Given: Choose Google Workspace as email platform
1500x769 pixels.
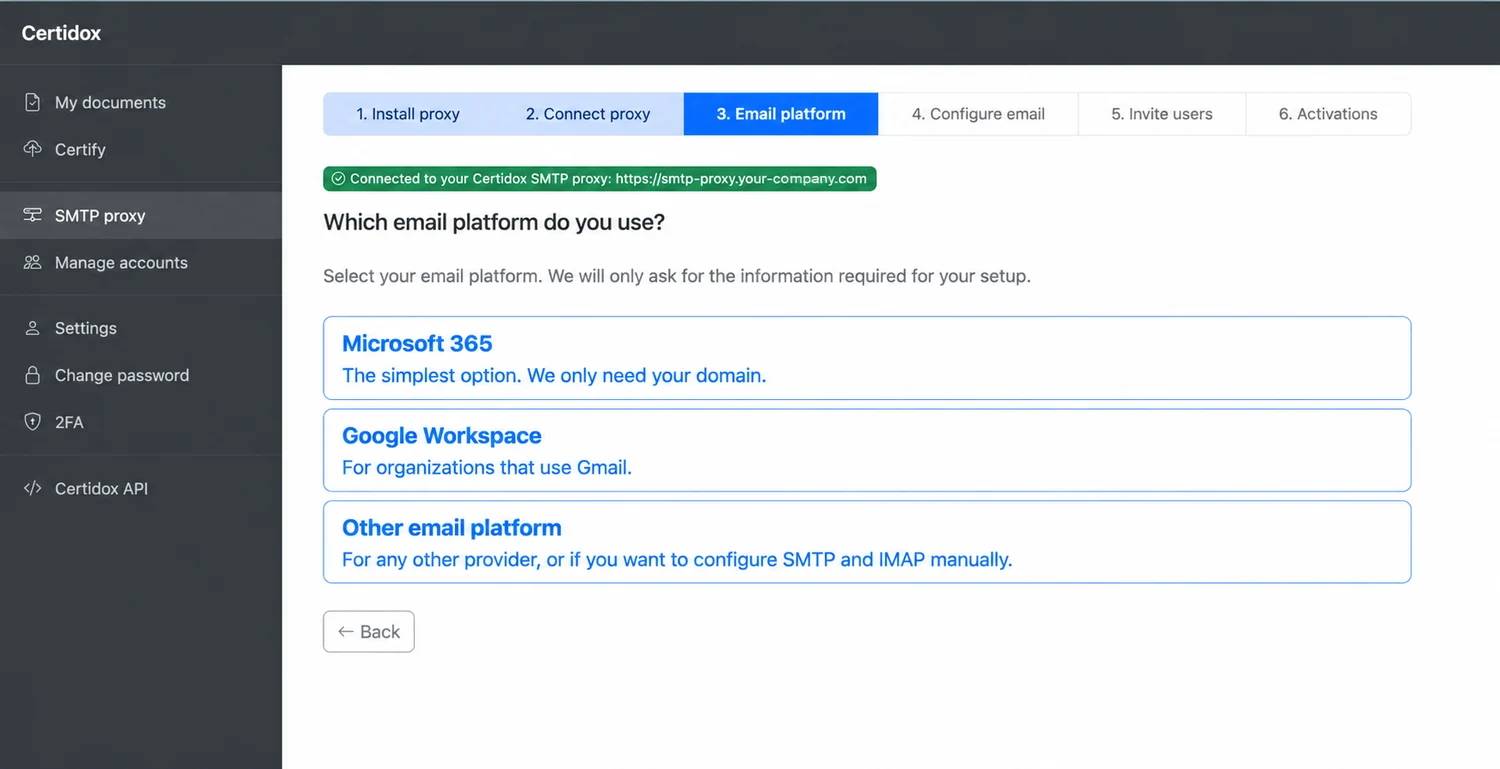Looking at the screenshot, I should 867,450.
